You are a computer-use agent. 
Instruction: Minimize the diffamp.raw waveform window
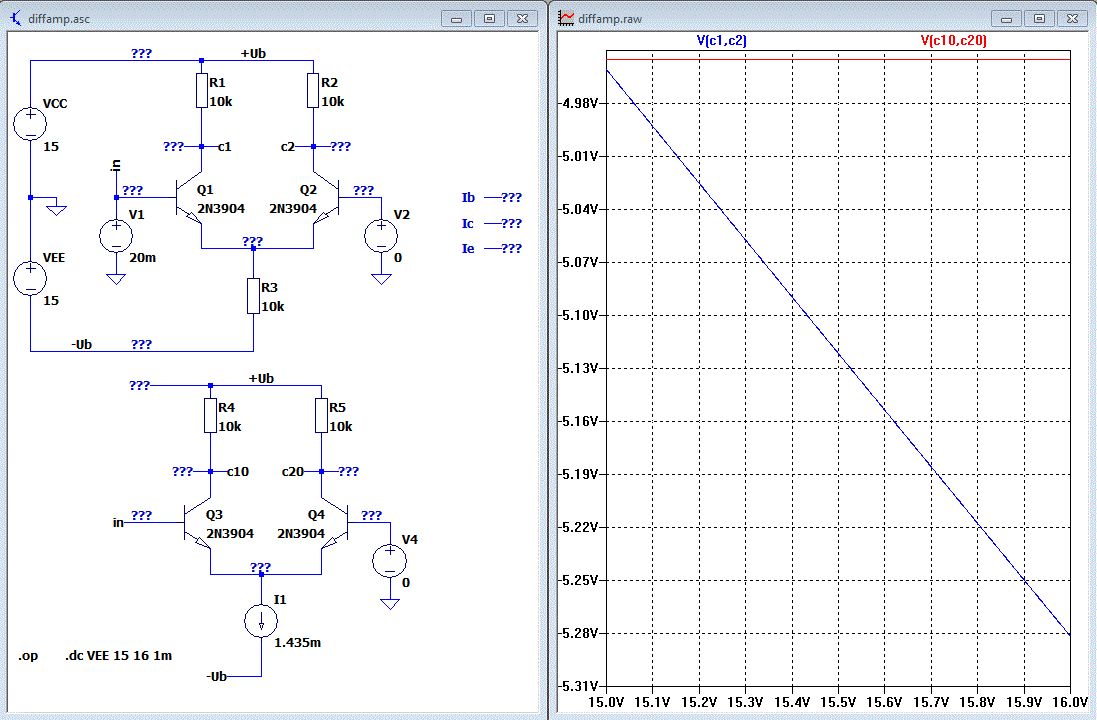pyautogui.click(x=1007, y=18)
